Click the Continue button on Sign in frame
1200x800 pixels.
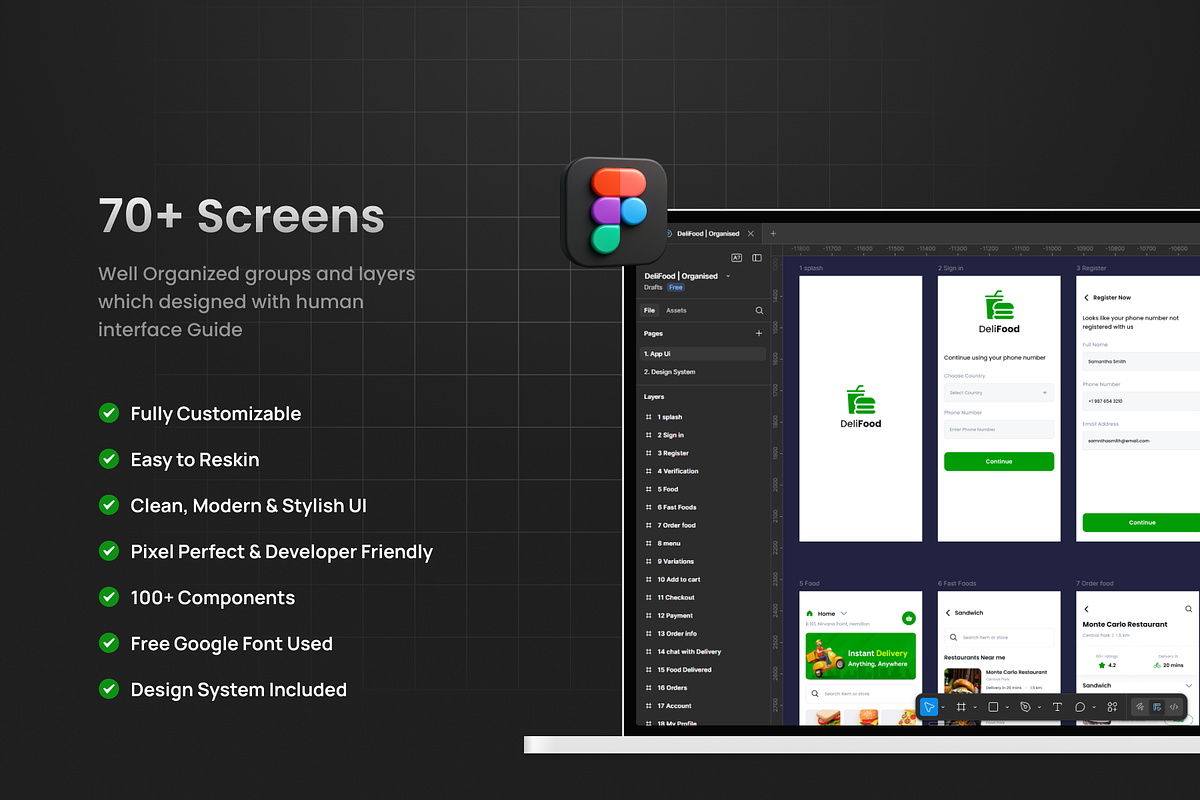point(999,461)
